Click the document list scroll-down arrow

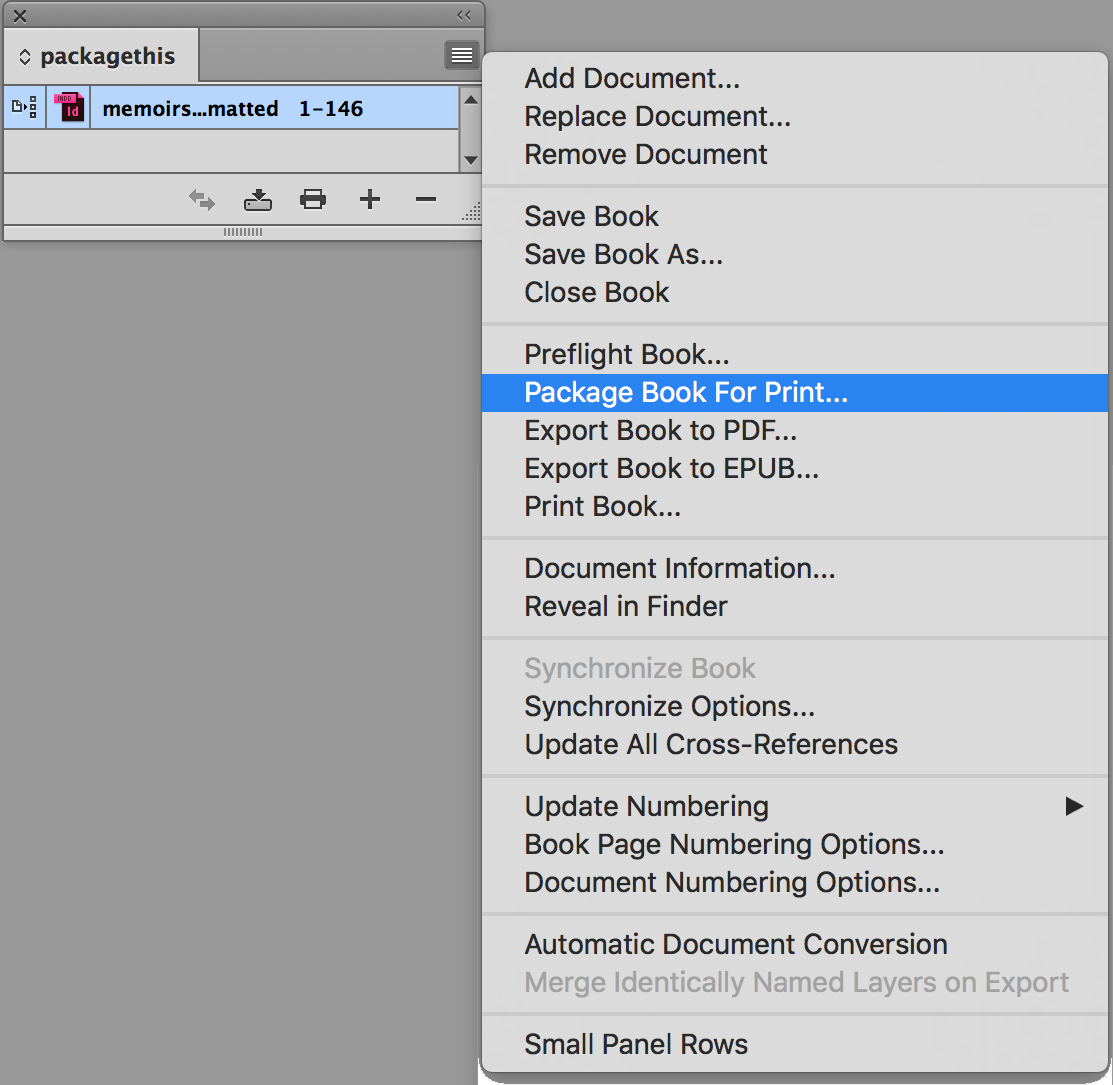coord(470,160)
